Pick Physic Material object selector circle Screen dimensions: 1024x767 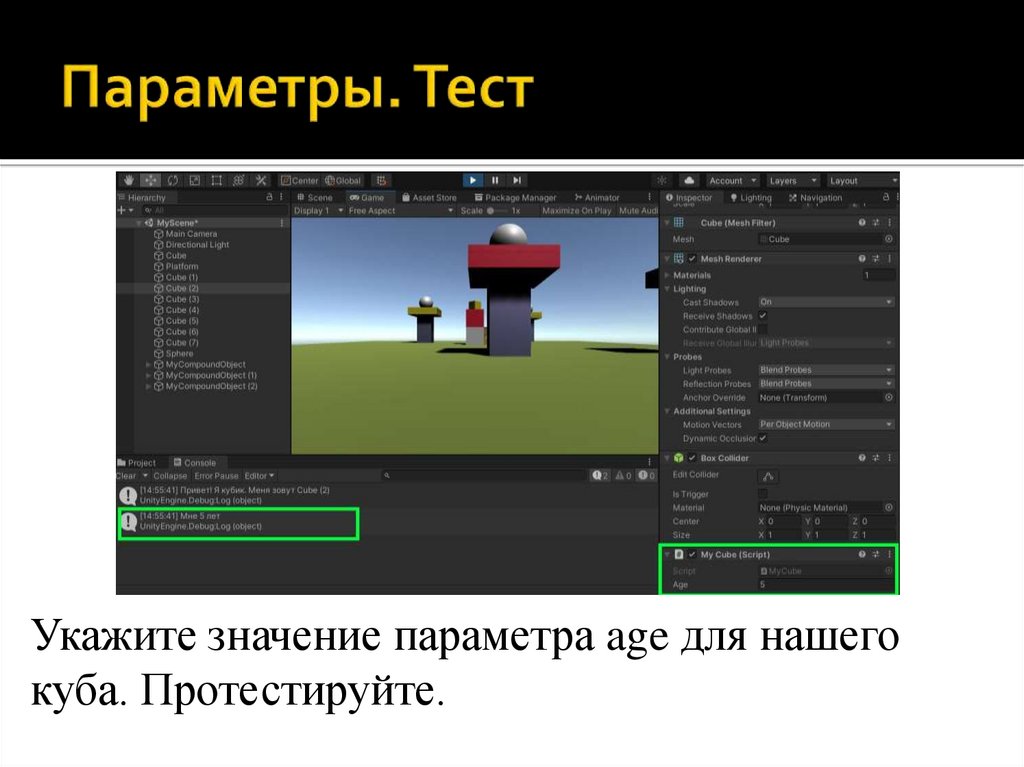[x=889, y=507]
